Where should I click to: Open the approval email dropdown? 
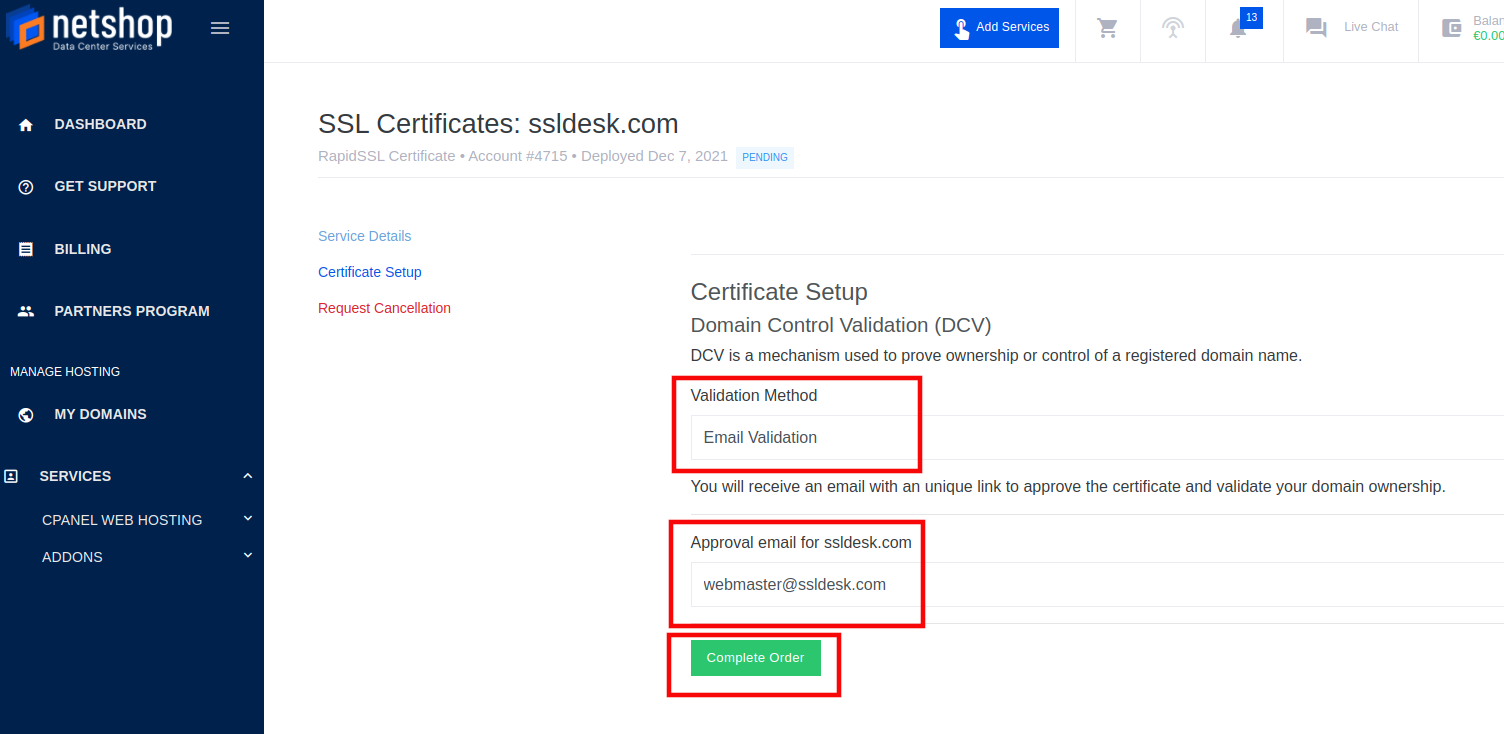(1097, 585)
